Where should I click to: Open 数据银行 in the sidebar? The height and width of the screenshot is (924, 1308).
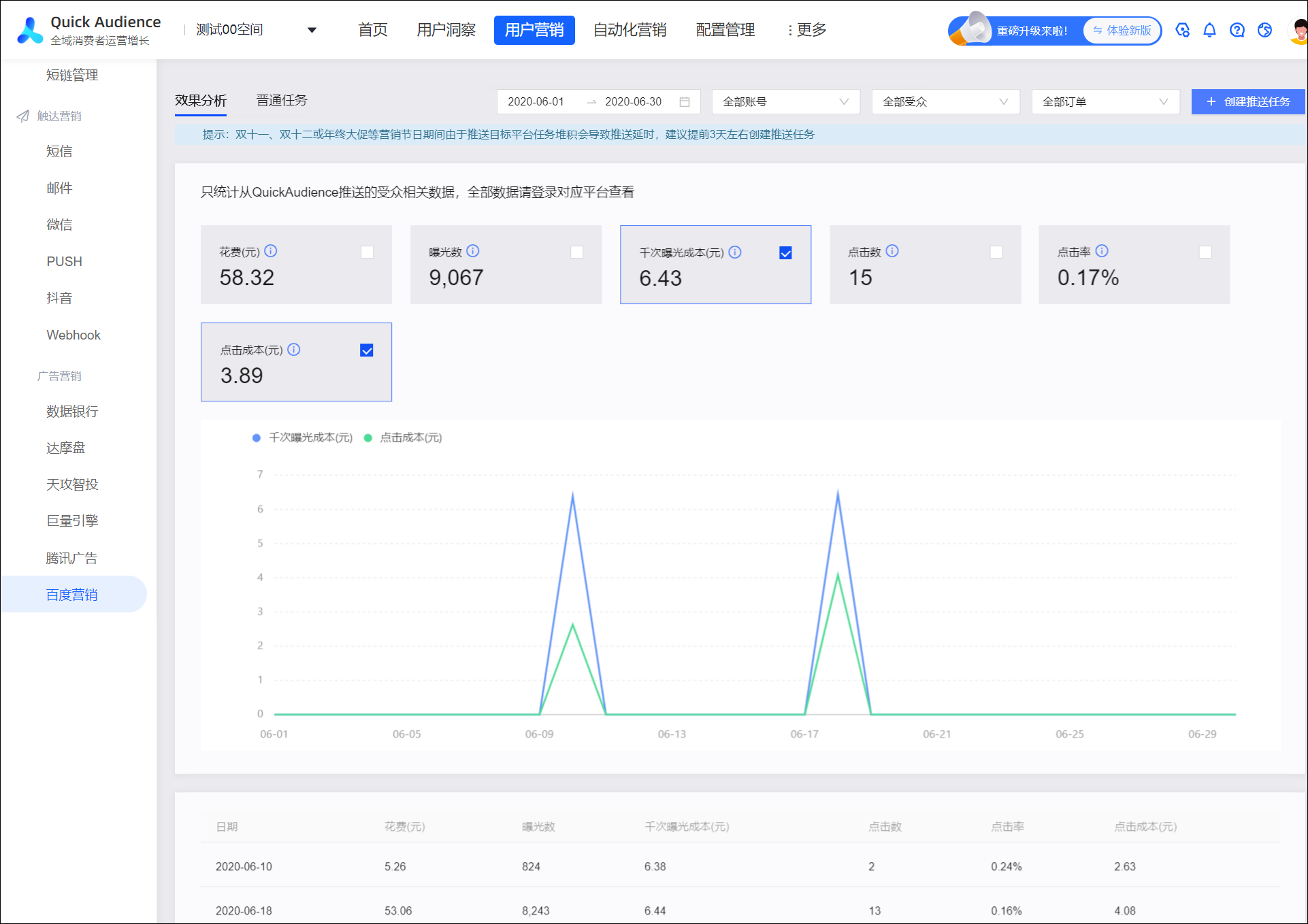tap(72, 412)
